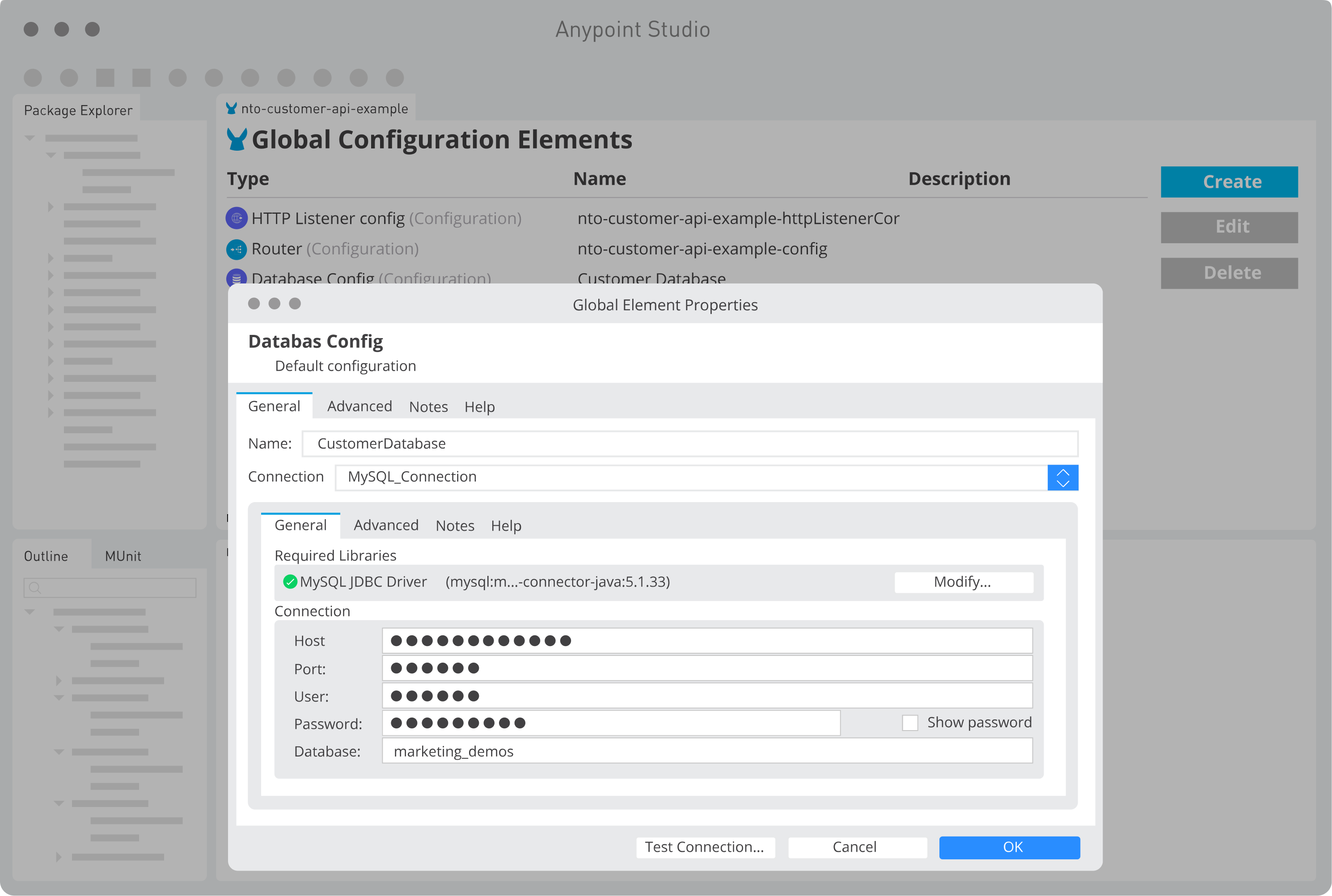Click the Database Config row icon
The width and height of the screenshot is (1332, 896).
pos(236,277)
